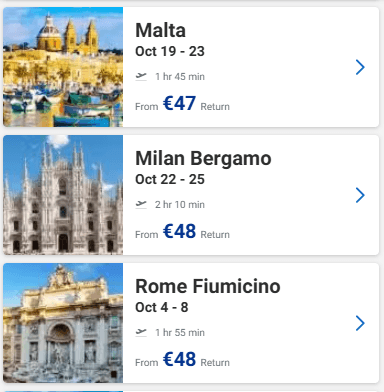Image resolution: width=384 pixels, height=392 pixels.
Task: Click the plane icon beside 2 hr 10 min
Action: 141,204
